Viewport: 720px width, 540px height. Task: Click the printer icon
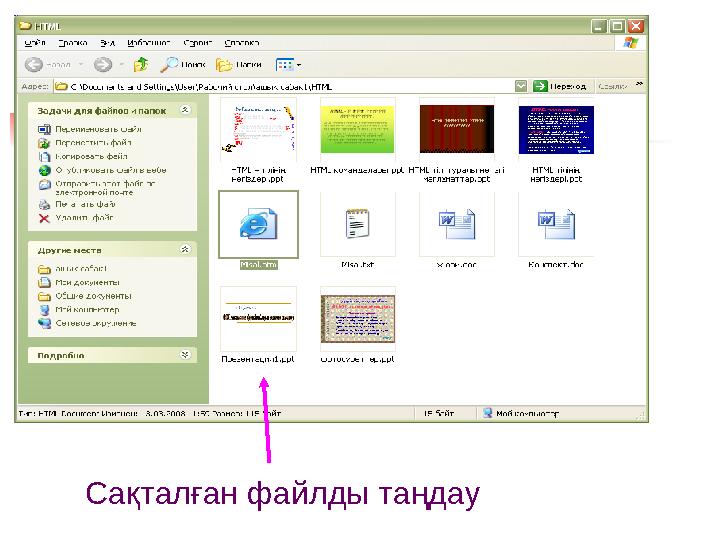pos(44,204)
